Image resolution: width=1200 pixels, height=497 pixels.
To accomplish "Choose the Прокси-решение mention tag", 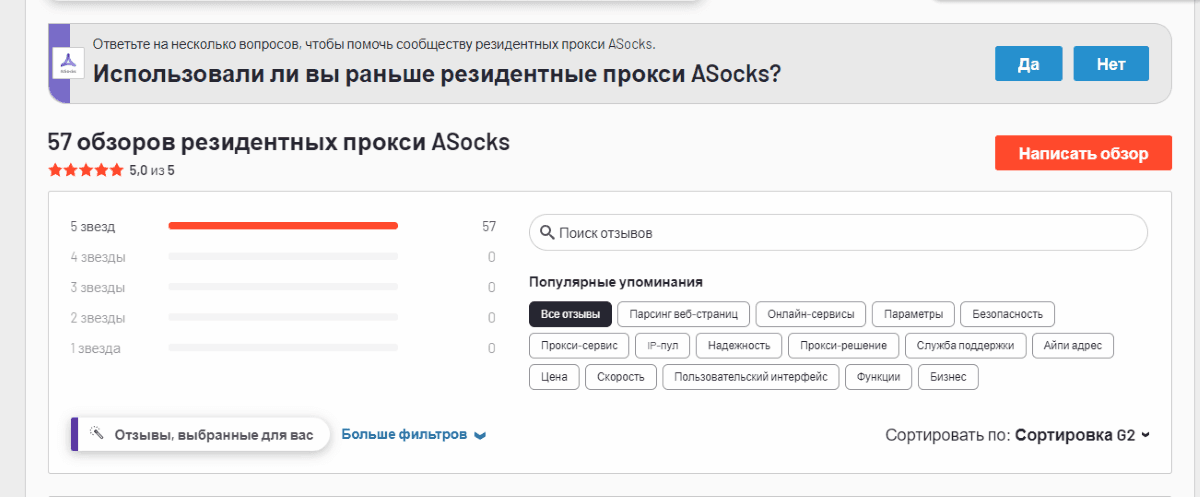I will point(843,345).
